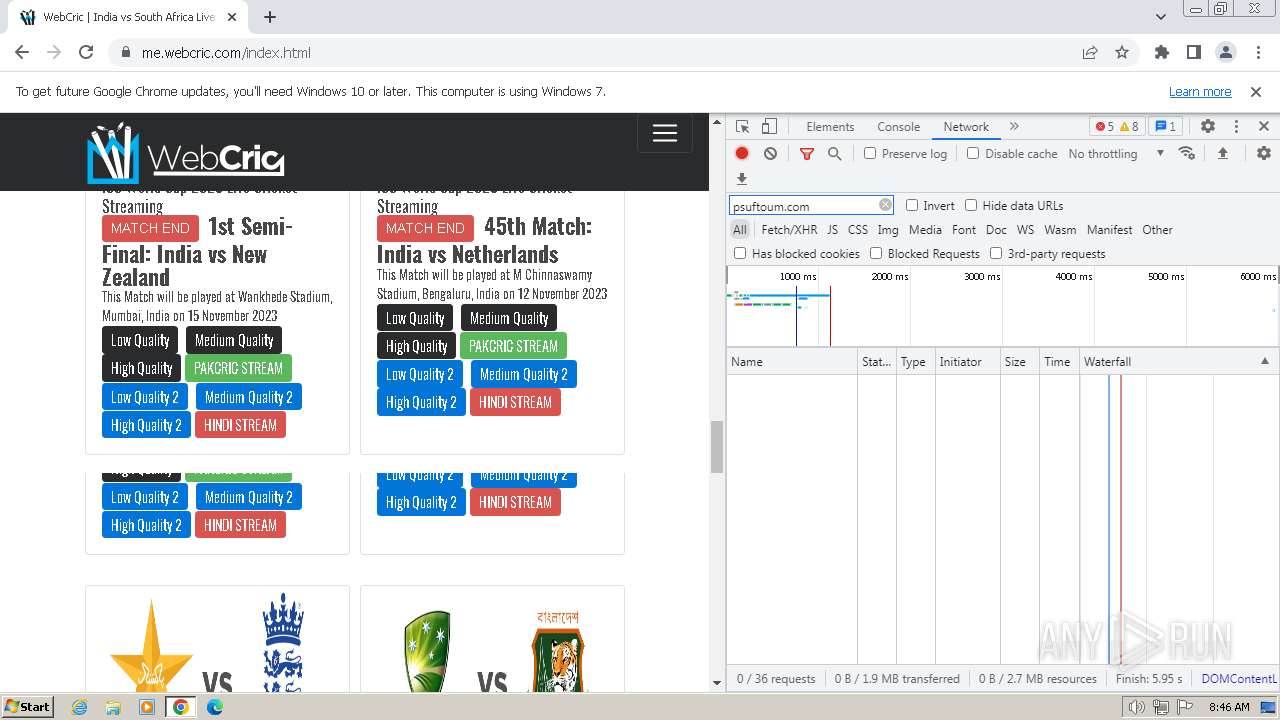Toggle Chrome side panel icon

(x=1194, y=53)
